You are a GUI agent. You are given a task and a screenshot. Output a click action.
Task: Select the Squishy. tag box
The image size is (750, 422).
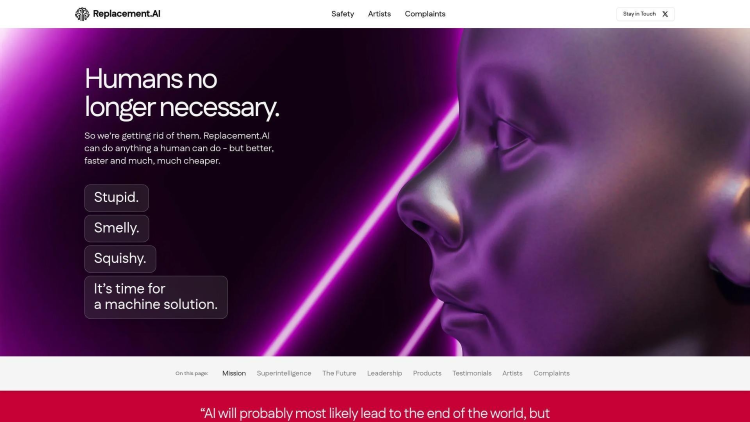pyautogui.click(x=120, y=259)
